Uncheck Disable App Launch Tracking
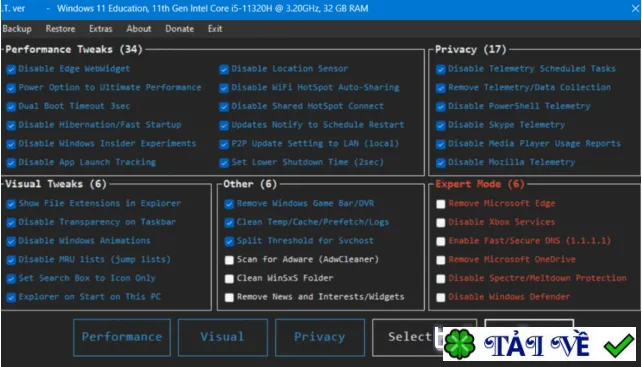Viewport: 642px width, 367px height. click(11, 163)
